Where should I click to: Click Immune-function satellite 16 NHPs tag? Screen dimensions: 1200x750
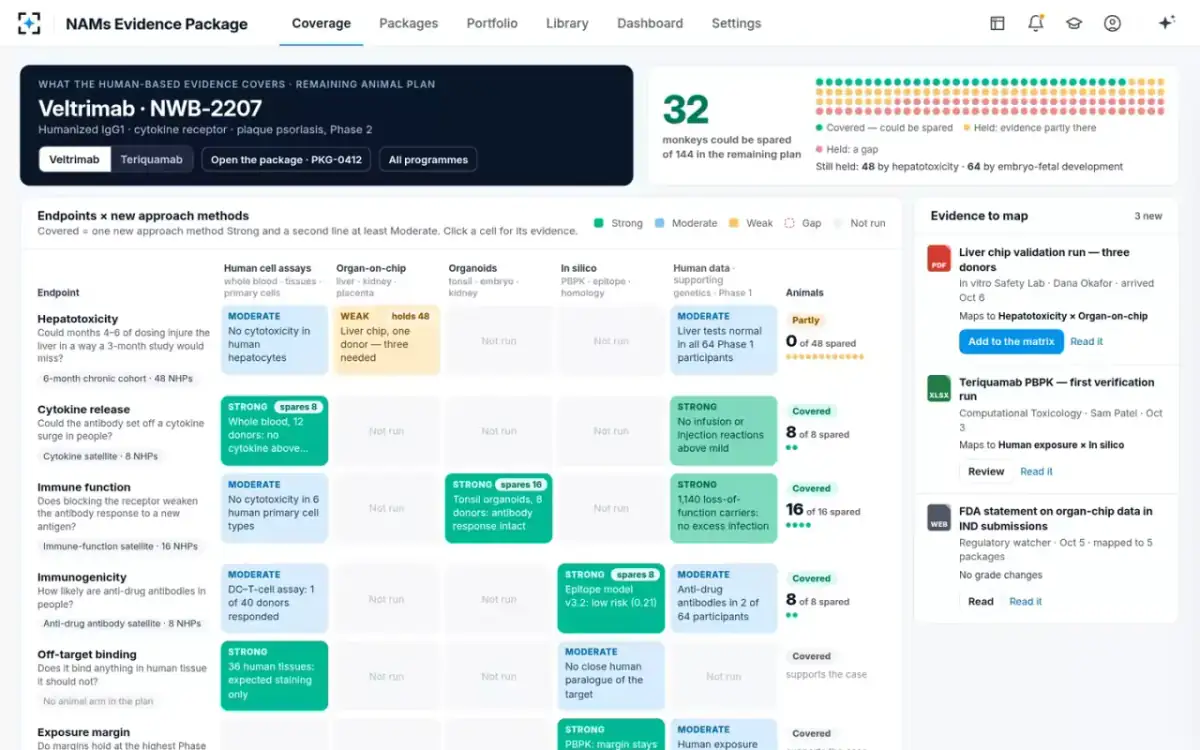click(x=120, y=546)
